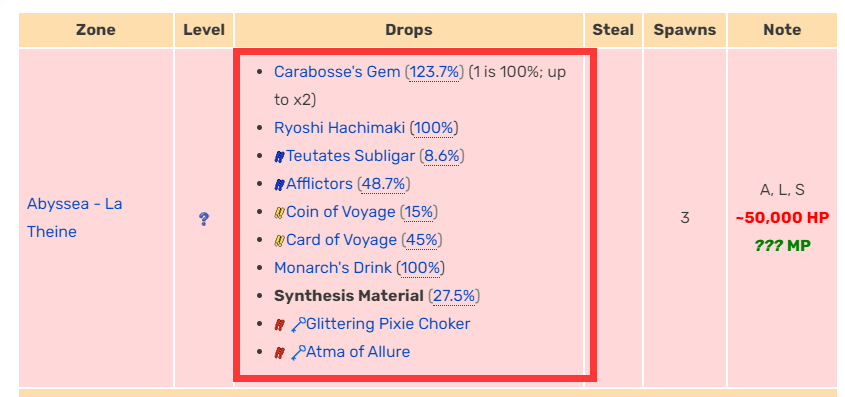Screen dimensions: 845x397
Task: Open the Ryoshi Hachimaki item page
Action: coord(340,128)
